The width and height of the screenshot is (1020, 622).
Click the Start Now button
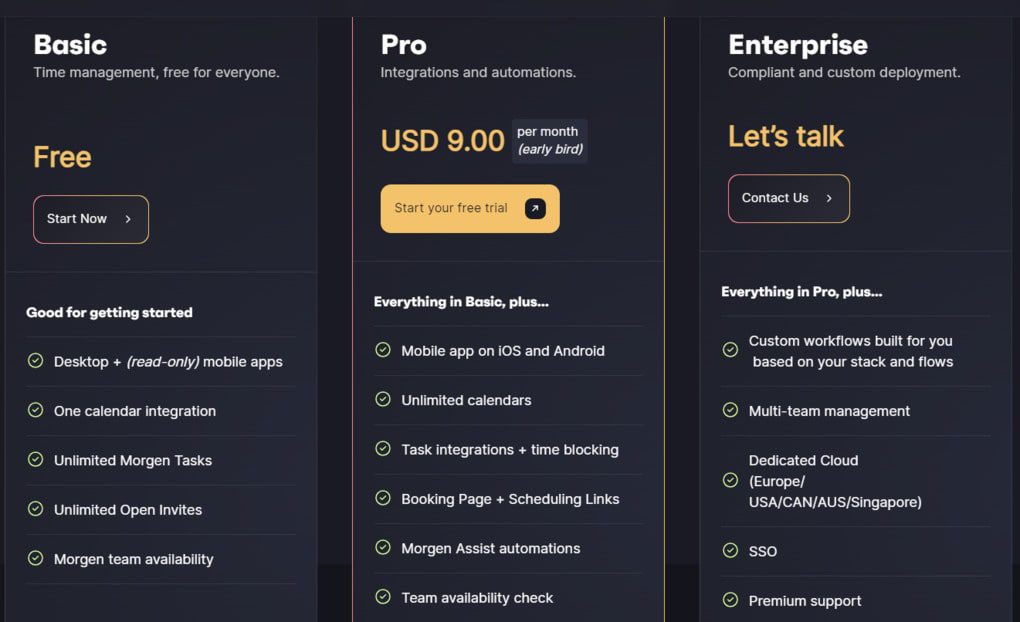(90, 219)
